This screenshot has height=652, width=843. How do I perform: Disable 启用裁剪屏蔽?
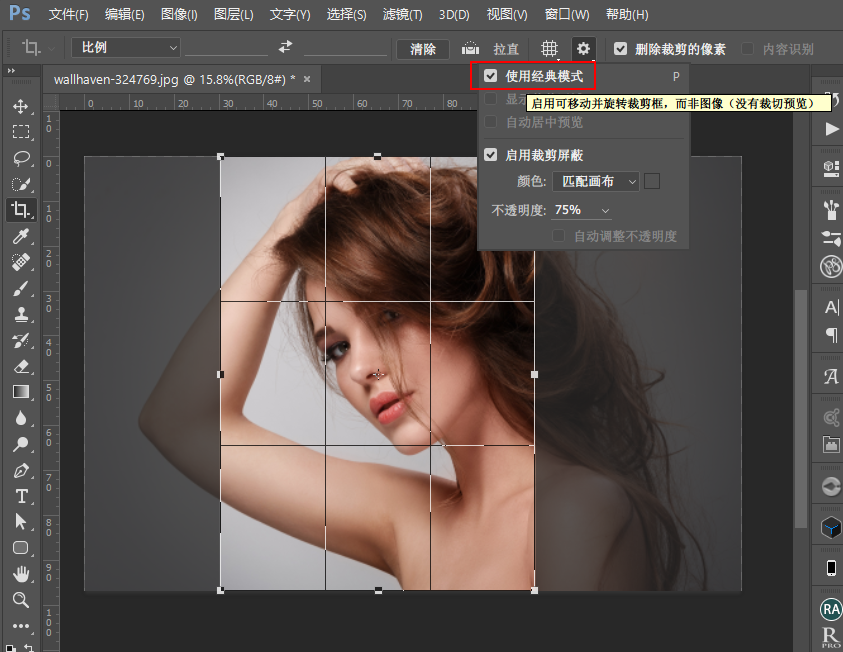point(489,155)
